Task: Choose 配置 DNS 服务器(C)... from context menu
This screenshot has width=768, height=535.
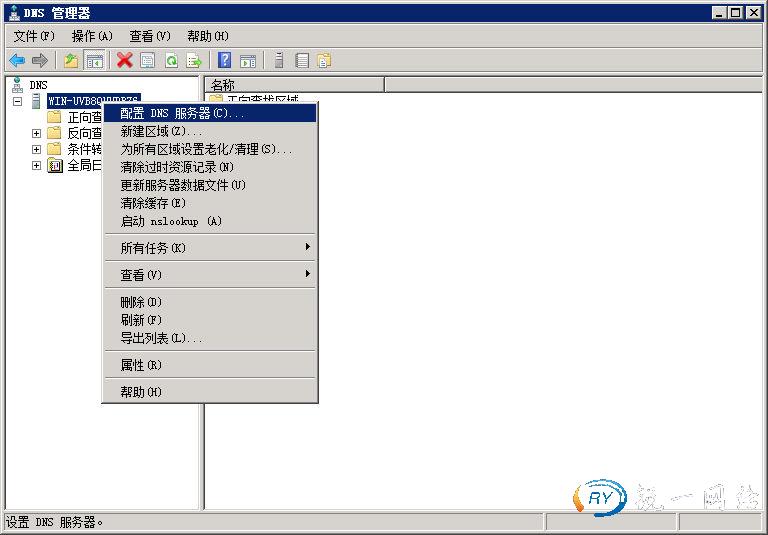Action: [210, 113]
